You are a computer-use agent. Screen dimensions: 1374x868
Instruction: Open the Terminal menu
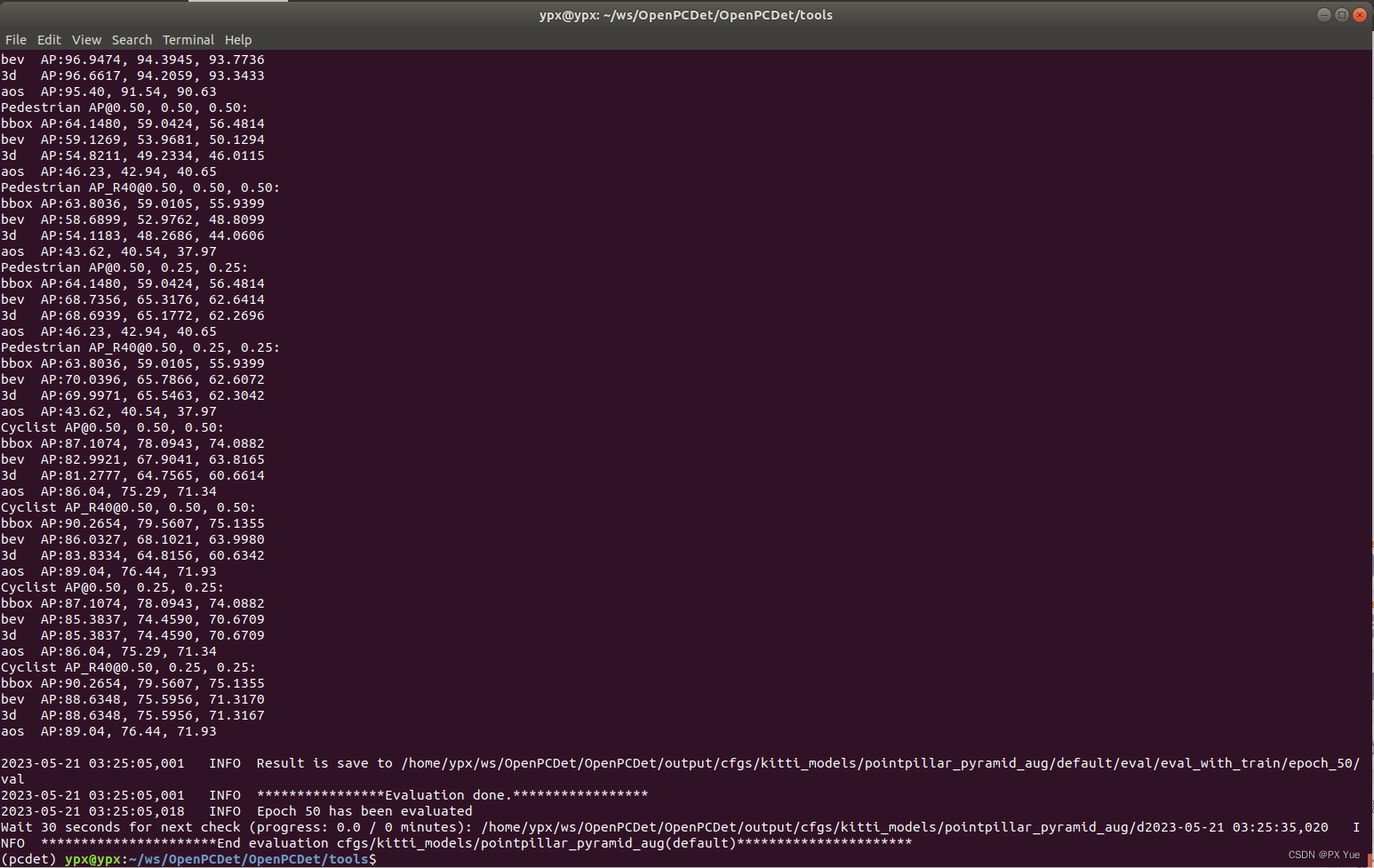[x=188, y=40]
